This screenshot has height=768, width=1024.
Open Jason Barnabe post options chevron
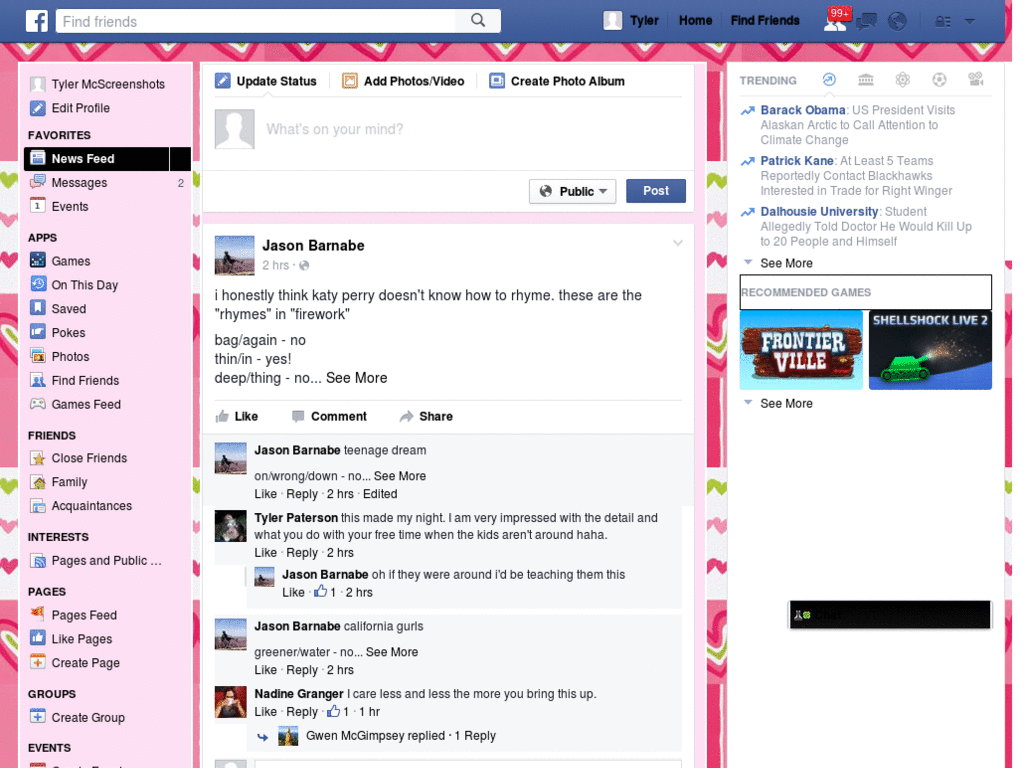(x=678, y=243)
